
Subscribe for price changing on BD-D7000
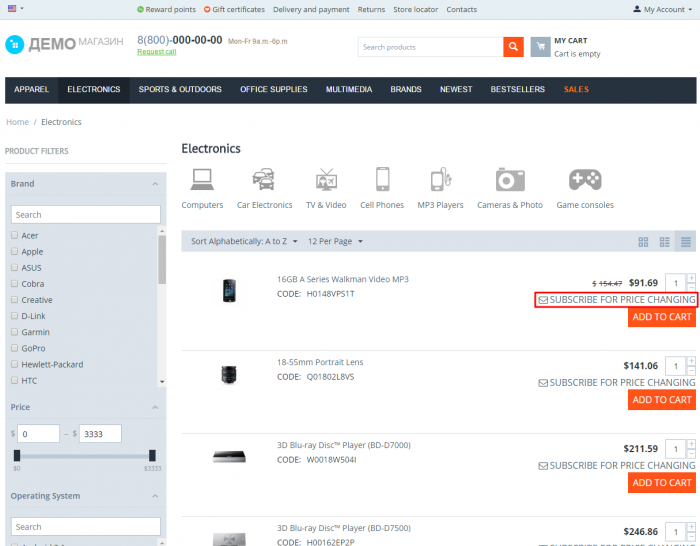[x=617, y=466]
